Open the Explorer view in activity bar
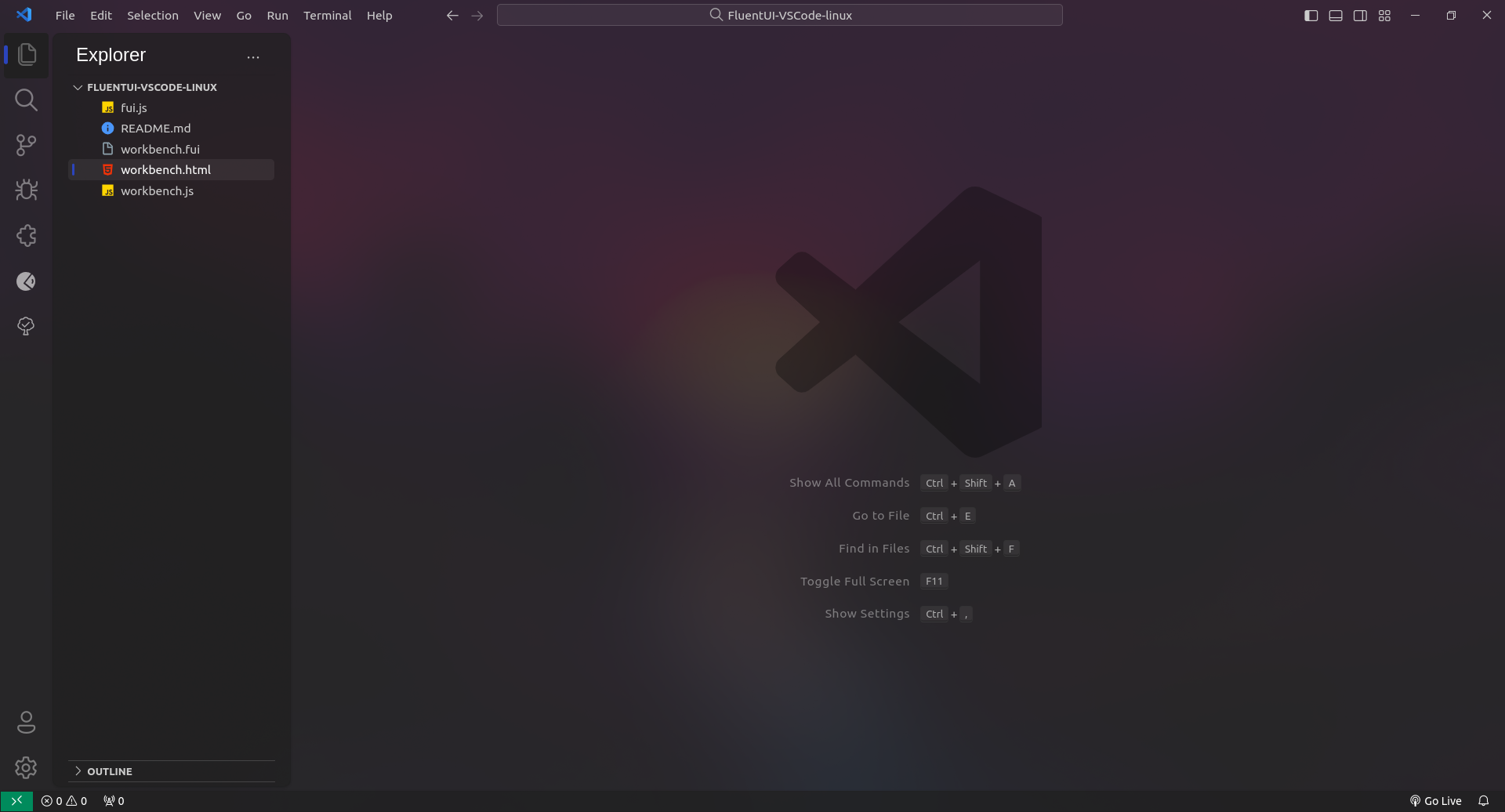Image resolution: width=1505 pixels, height=812 pixels. pos(27,55)
